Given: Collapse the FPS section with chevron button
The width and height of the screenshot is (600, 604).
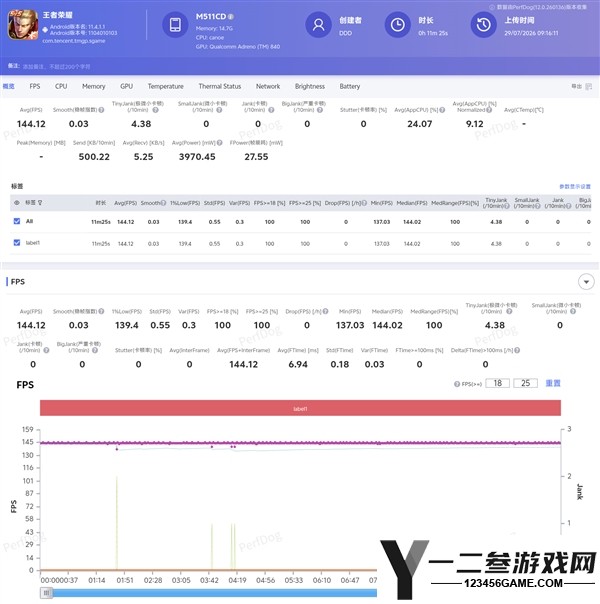Looking at the screenshot, I should click(586, 282).
